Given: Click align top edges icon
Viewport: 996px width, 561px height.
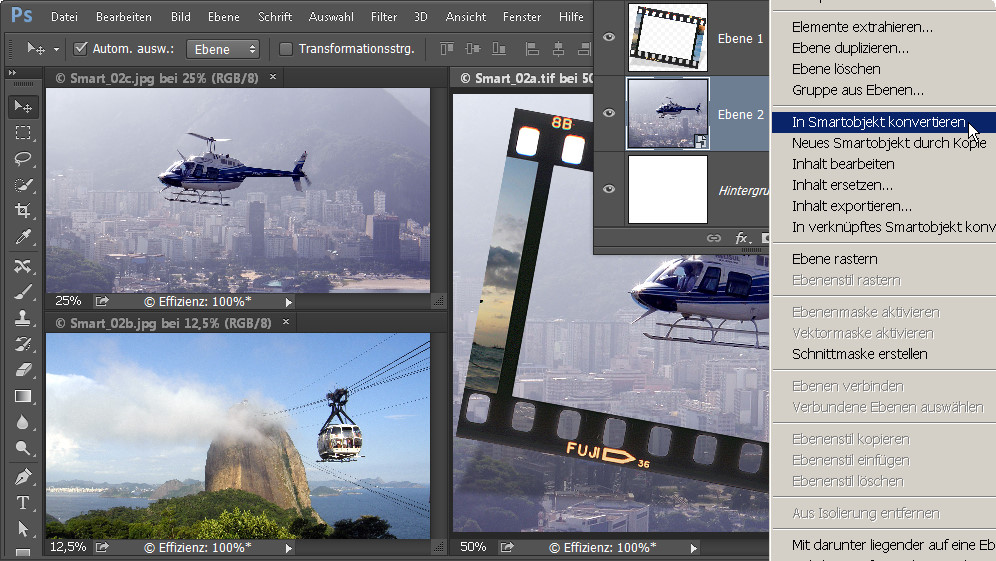Looking at the screenshot, I should pos(447,48).
